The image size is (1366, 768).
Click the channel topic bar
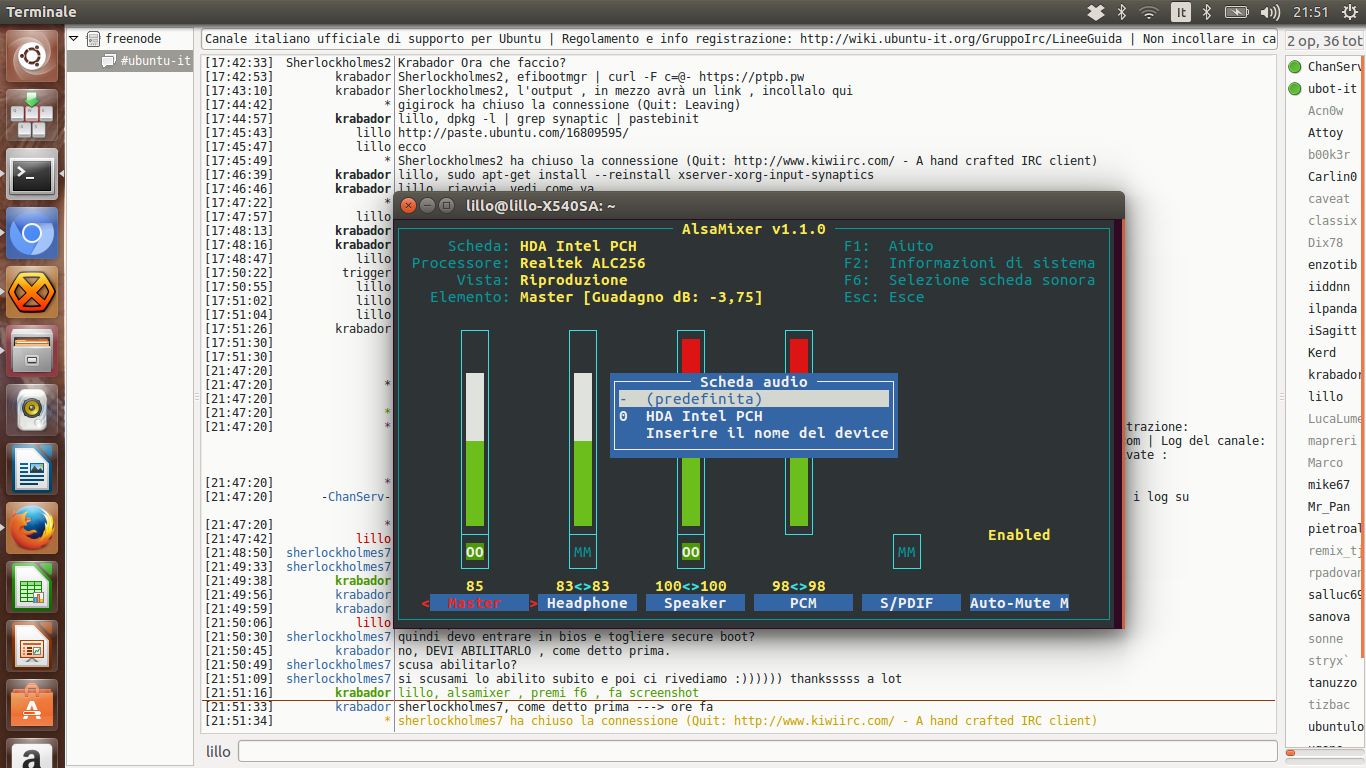click(x=740, y=39)
